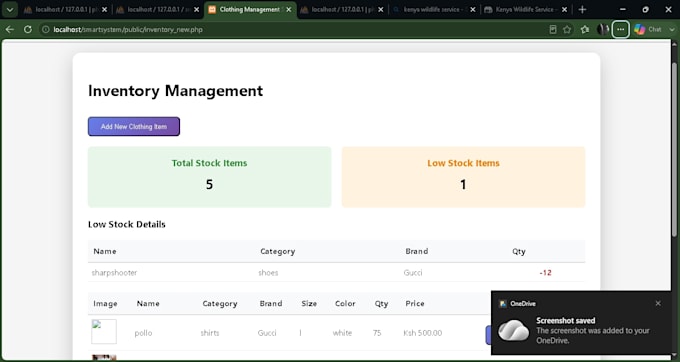Switch to lowercase 'kenya wildlife service' search tab
Viewport: 680px width, 362px height.
[x=435, y=10]
